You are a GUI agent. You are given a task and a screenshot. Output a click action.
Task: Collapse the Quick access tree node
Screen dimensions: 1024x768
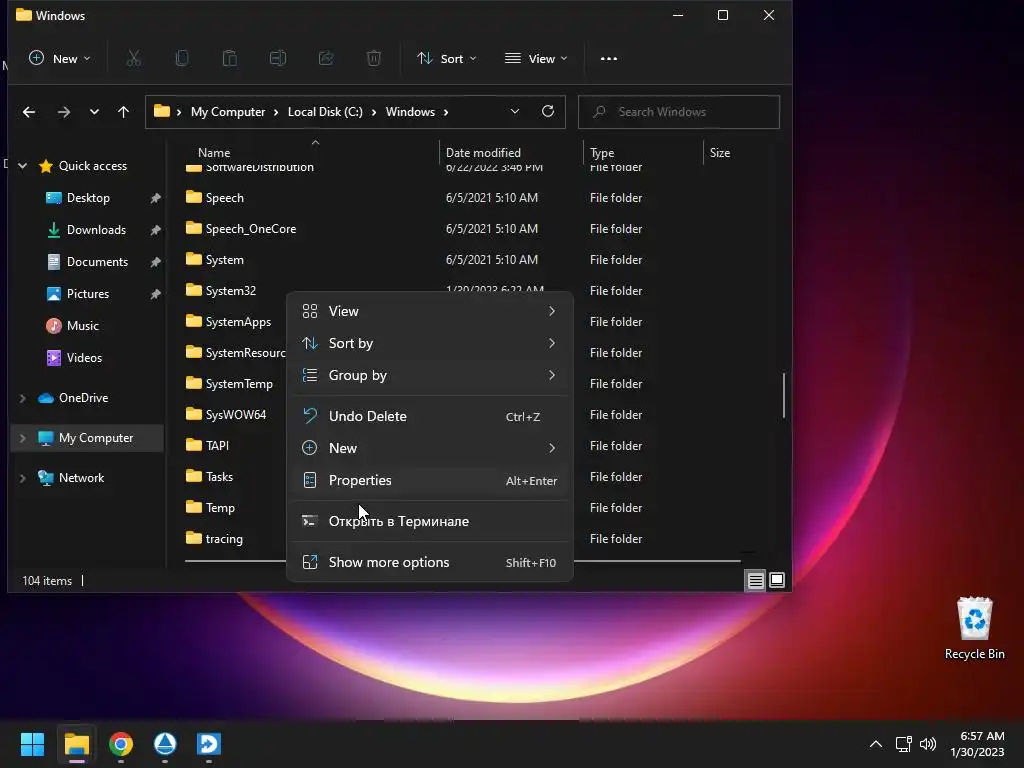(x=23, y=166)
